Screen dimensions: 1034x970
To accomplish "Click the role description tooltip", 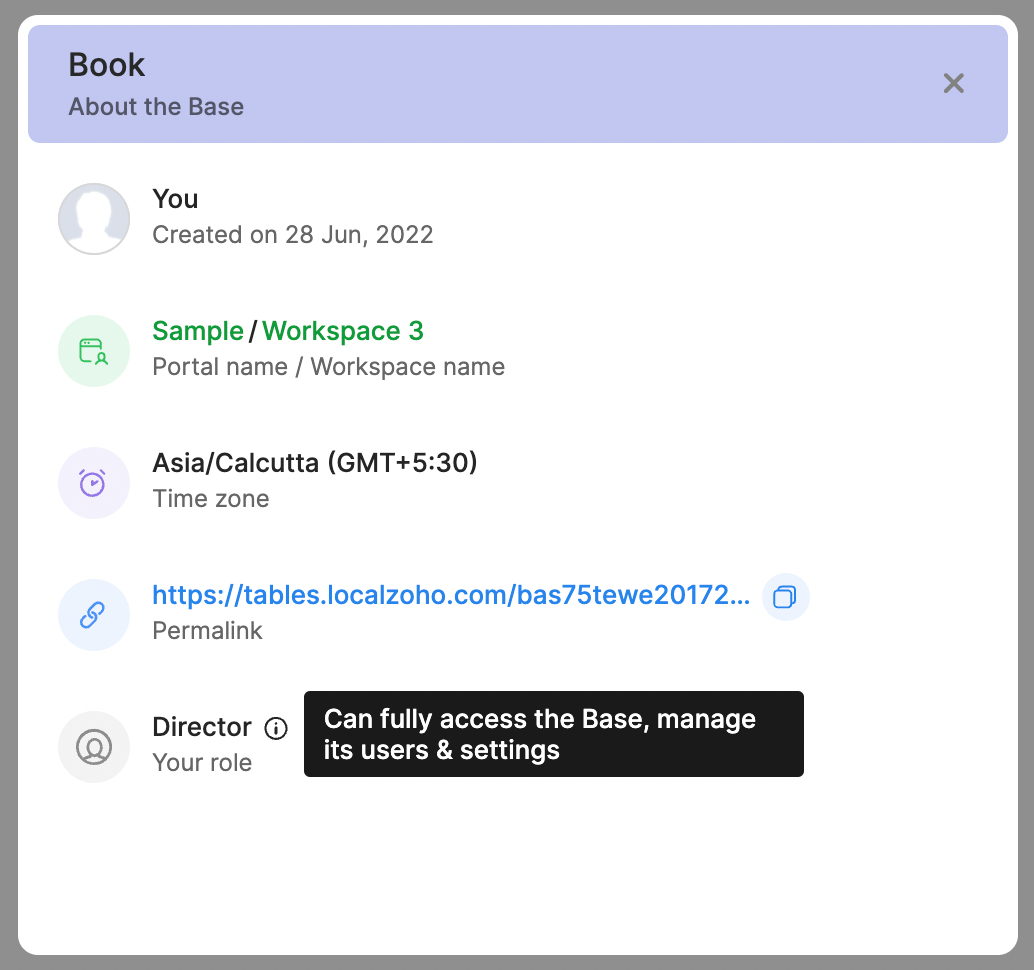I will 553,734.
